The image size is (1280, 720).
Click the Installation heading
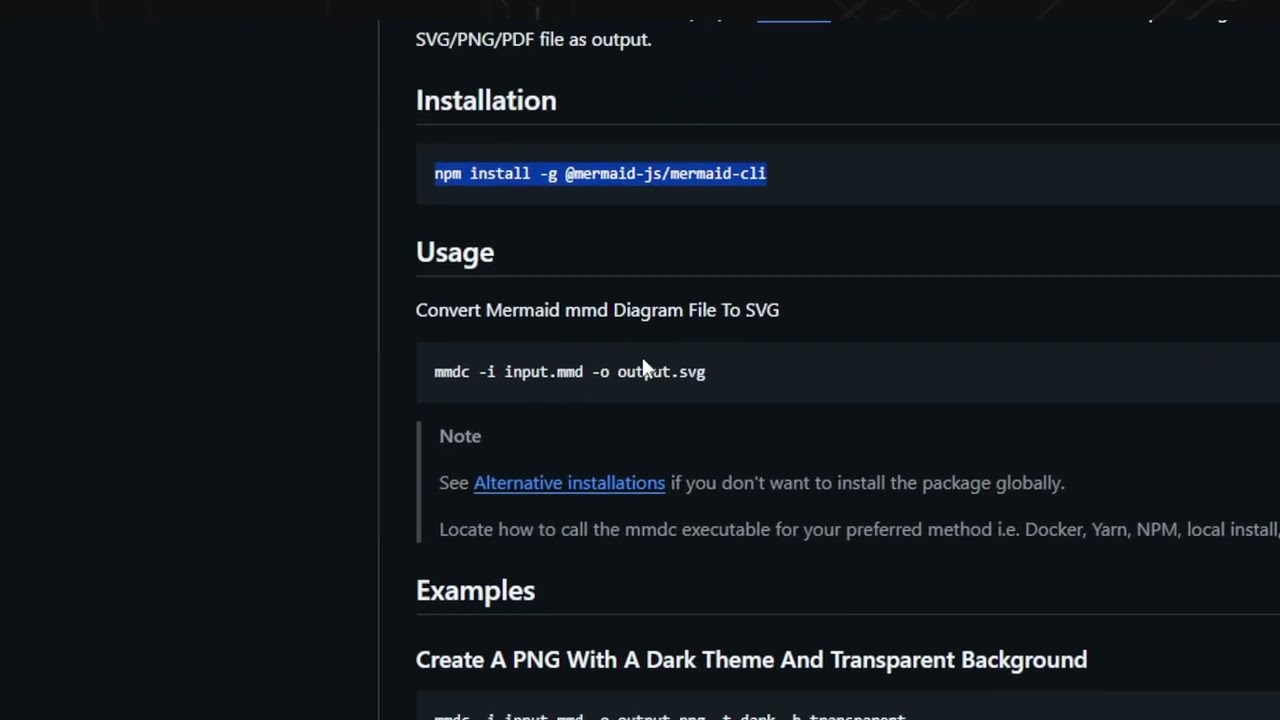486,101
